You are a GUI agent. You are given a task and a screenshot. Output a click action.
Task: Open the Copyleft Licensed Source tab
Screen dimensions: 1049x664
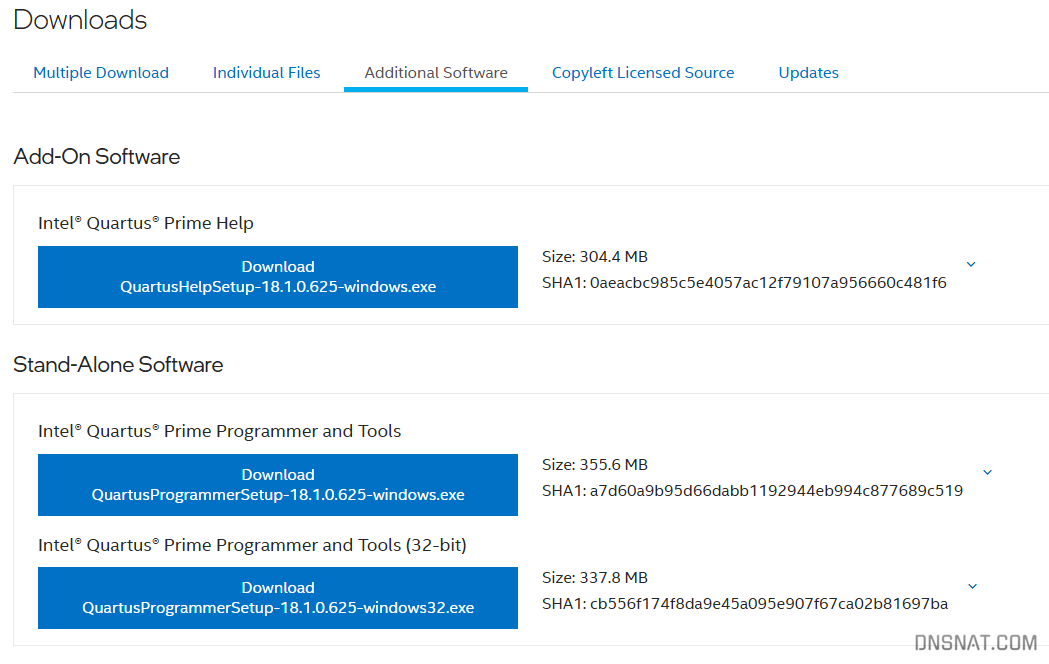point(643,73)
